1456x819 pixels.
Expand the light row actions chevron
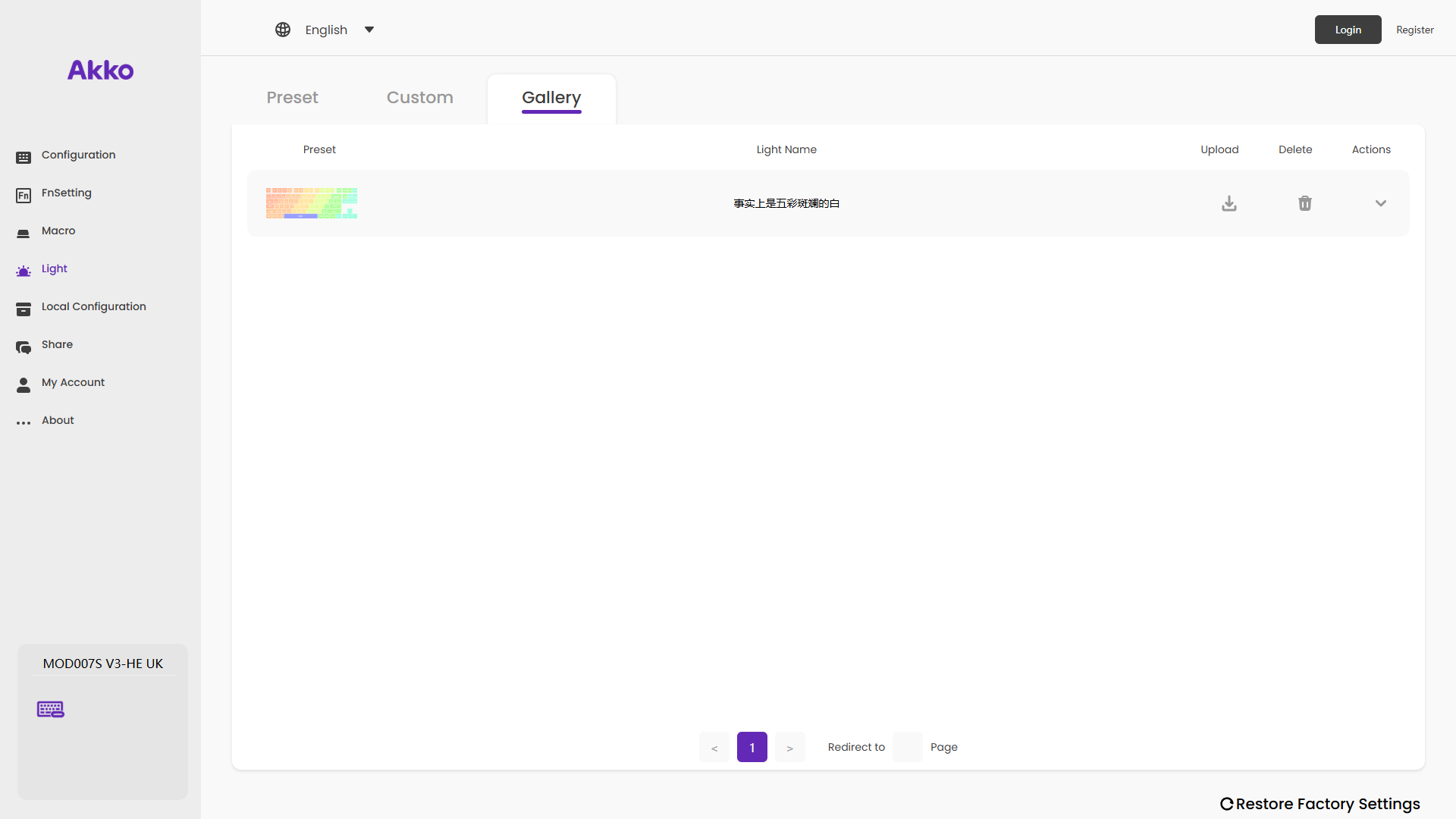pos(1380,203)
